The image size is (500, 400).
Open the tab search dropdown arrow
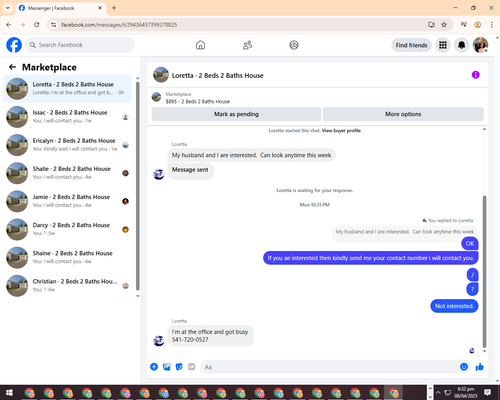pyautogui.click(x=8, y=8)
